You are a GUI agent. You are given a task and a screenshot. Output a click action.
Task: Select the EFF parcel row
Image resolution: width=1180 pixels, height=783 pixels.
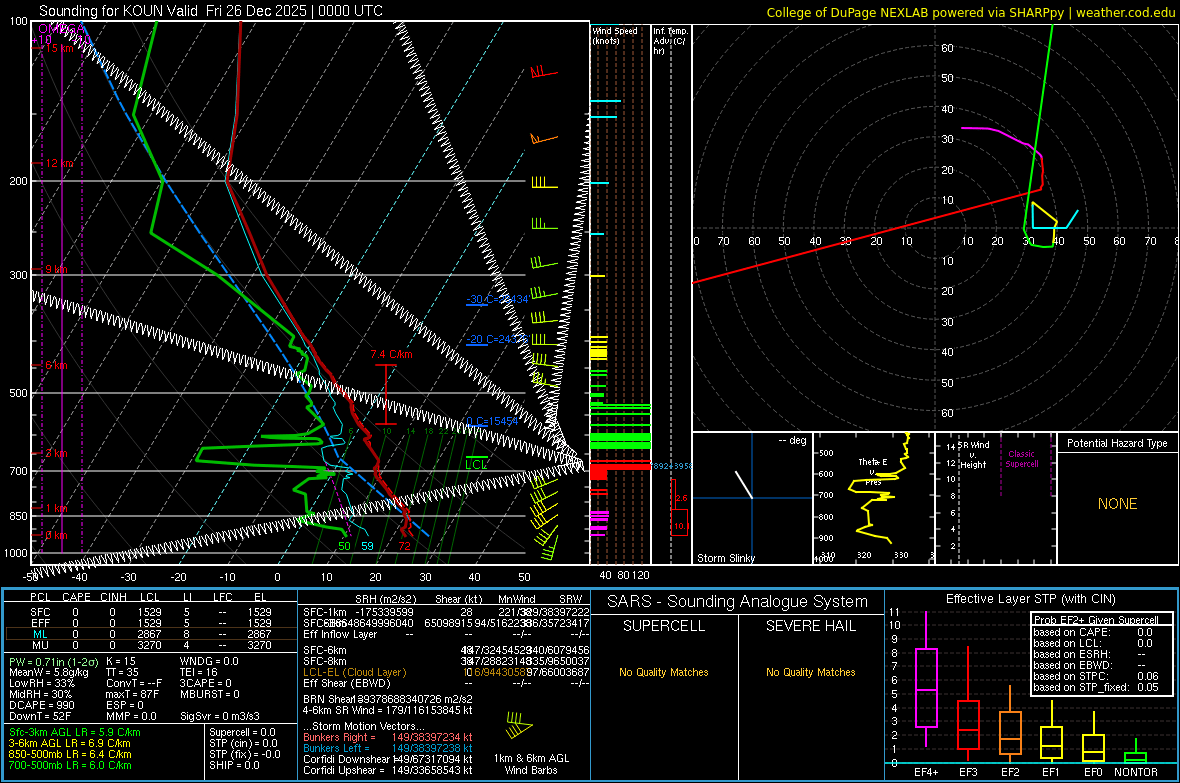coord(151,623)
